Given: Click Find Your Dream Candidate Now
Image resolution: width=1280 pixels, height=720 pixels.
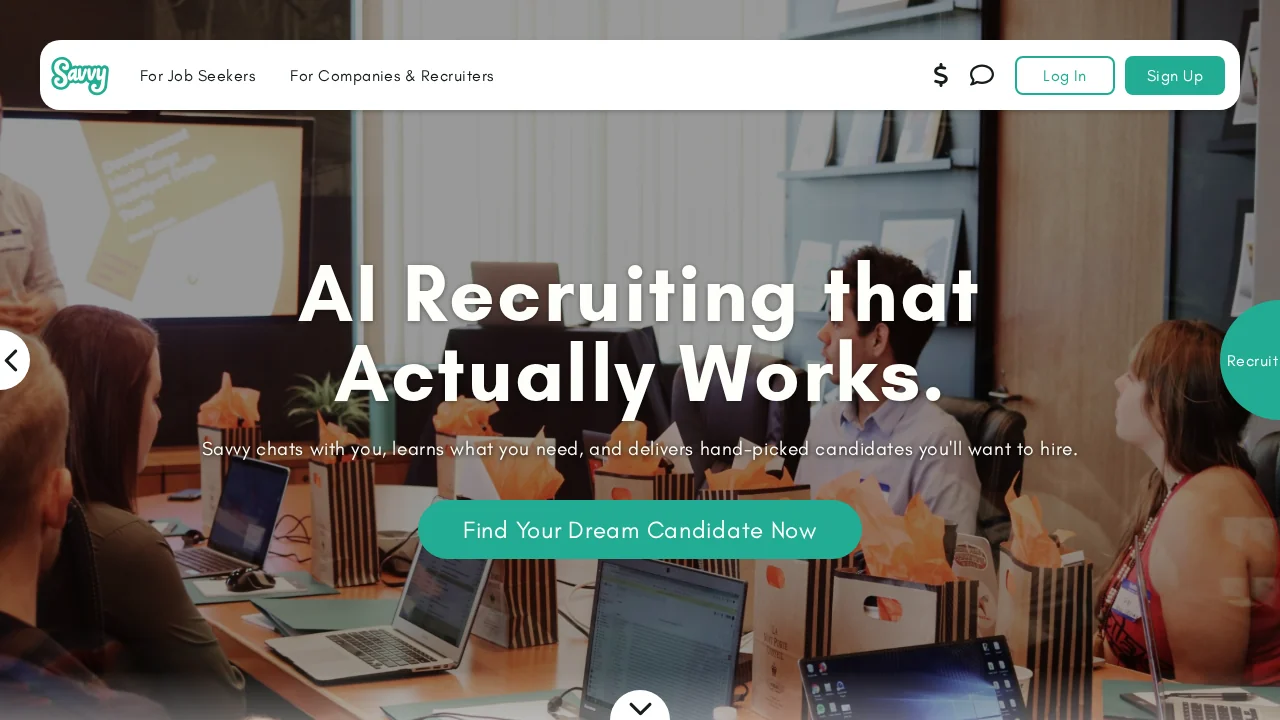Looking at the screenshot, I should point(640,530).
